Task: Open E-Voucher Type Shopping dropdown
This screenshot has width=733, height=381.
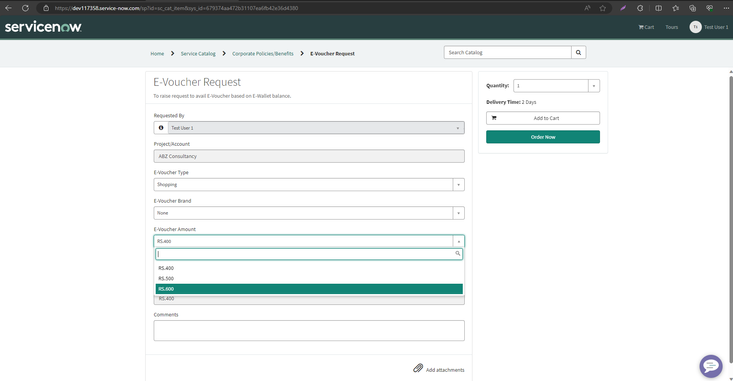Action: (309, 185)
